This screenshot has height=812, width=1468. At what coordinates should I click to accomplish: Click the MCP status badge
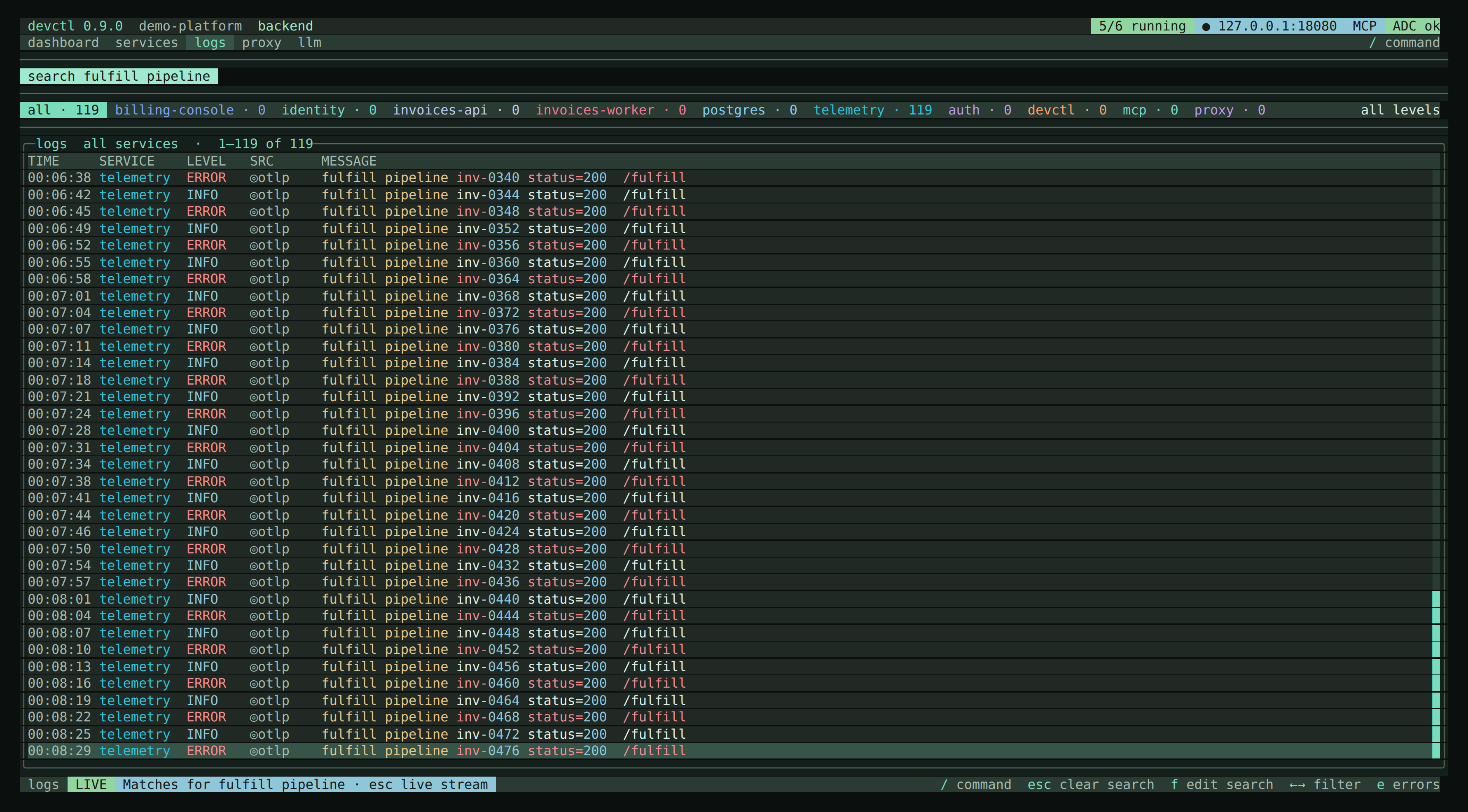[x=1364, y=26]
